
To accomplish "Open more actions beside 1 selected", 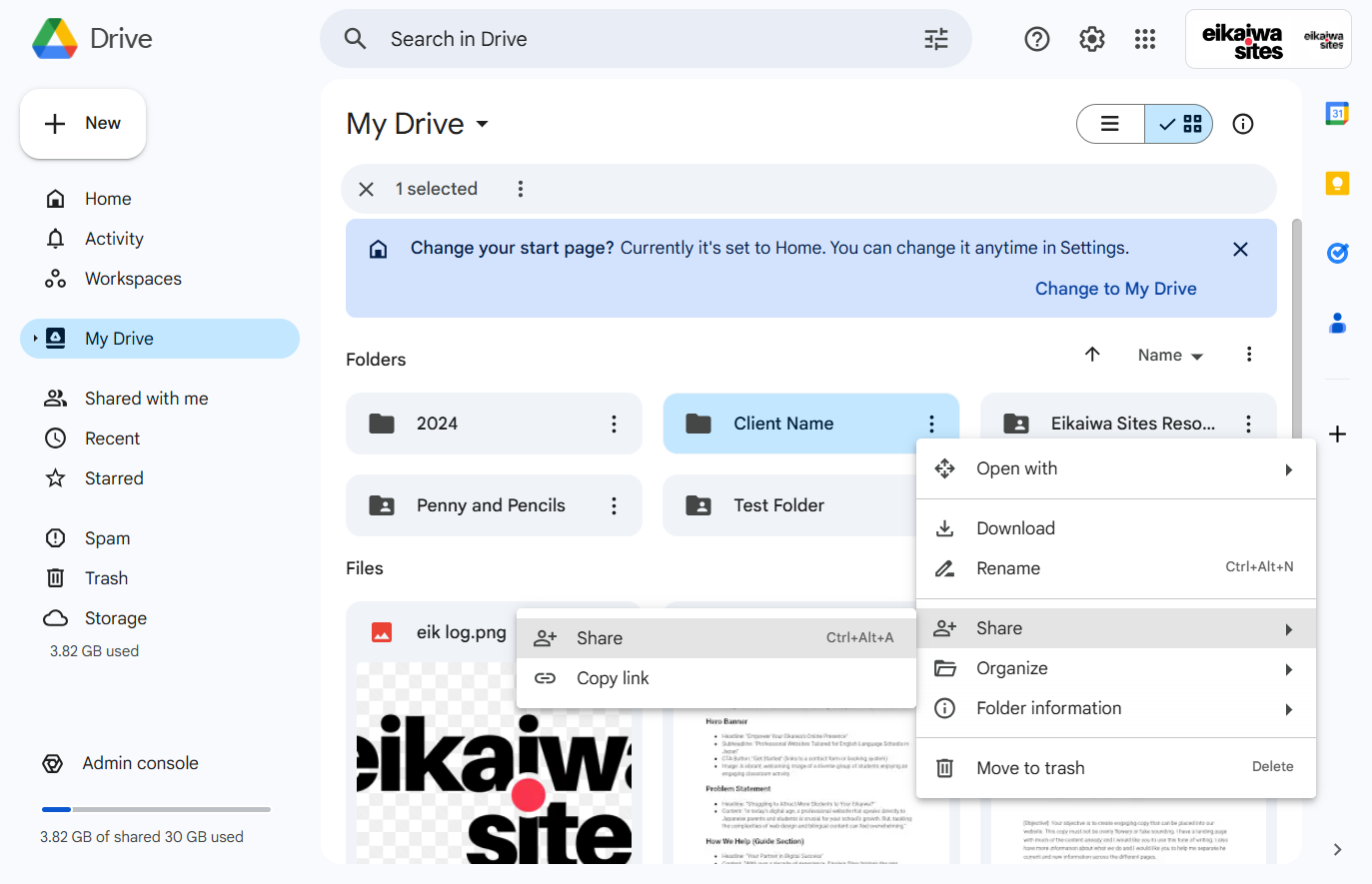I will pyautogui.click(x=521, y=189).
